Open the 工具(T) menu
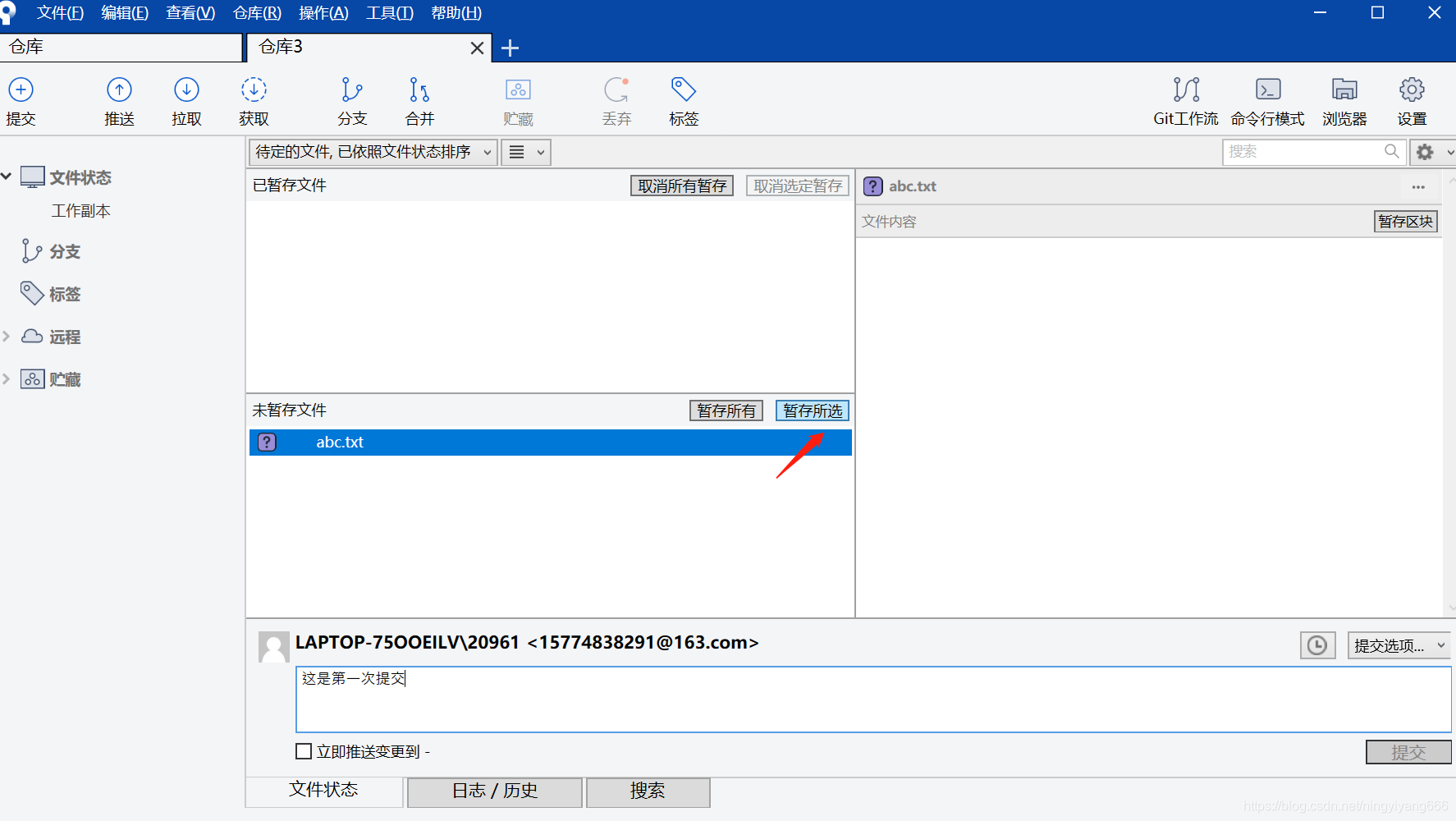 (x=390, y=13)
